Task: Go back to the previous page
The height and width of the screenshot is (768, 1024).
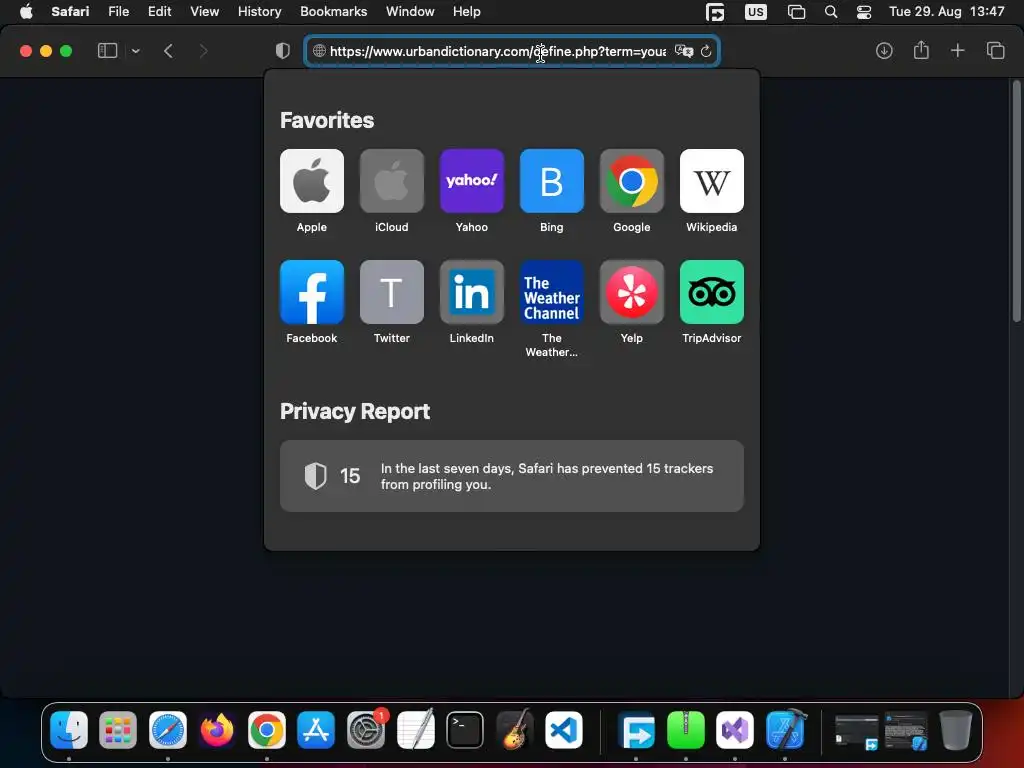Action: point(168,51)
